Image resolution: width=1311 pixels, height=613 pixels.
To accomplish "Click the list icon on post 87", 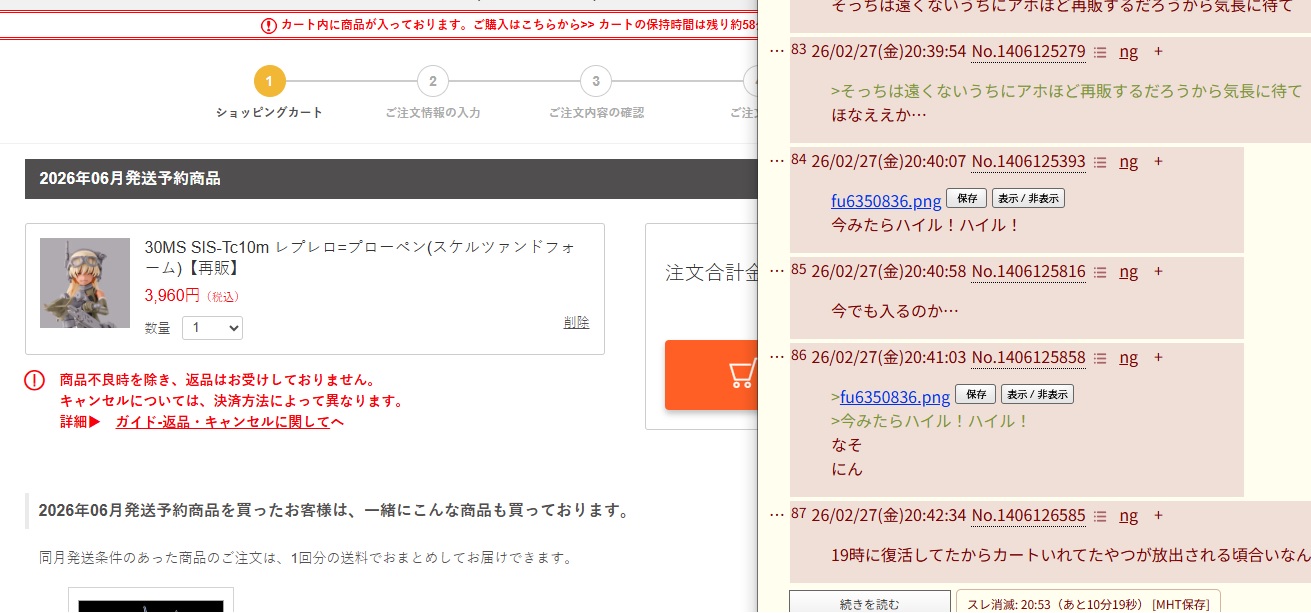I will click(x=1100, y=516).
